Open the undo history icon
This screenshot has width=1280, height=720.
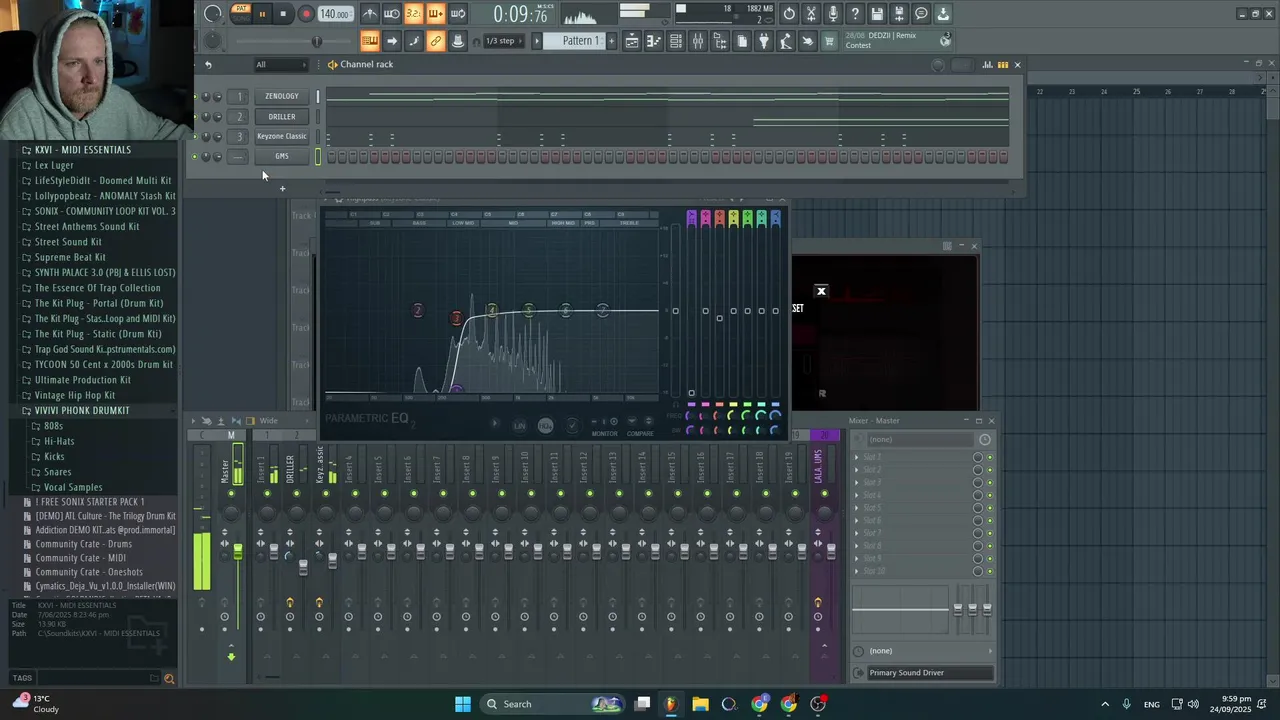point(789,14)
